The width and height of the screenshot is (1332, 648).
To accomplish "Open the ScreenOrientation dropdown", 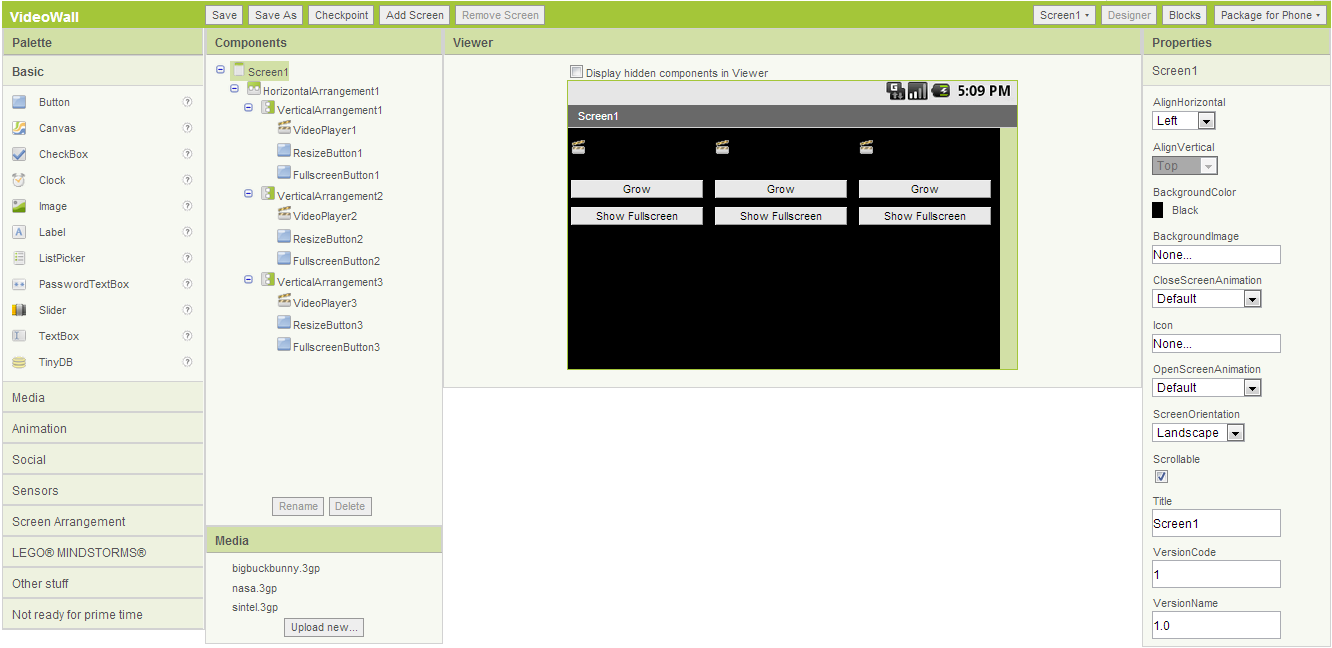I will (1199, 433).
